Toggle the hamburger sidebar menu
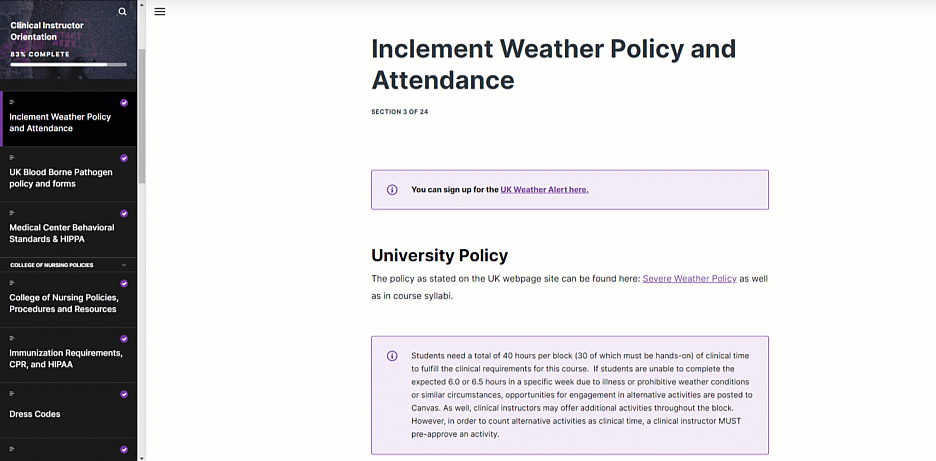This screenshot has height=461, width=936. [160, 12]
